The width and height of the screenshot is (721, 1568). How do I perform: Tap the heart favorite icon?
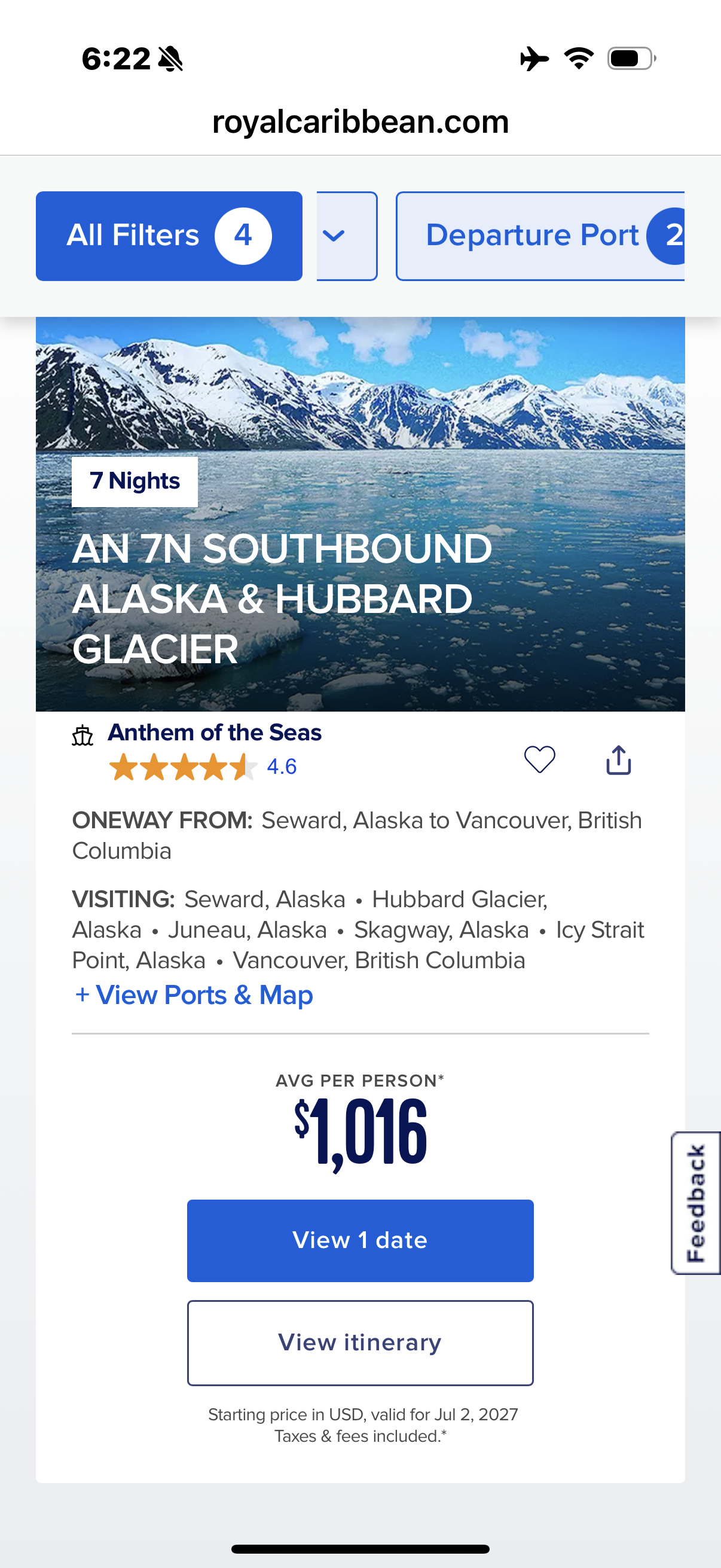point(539,759)
